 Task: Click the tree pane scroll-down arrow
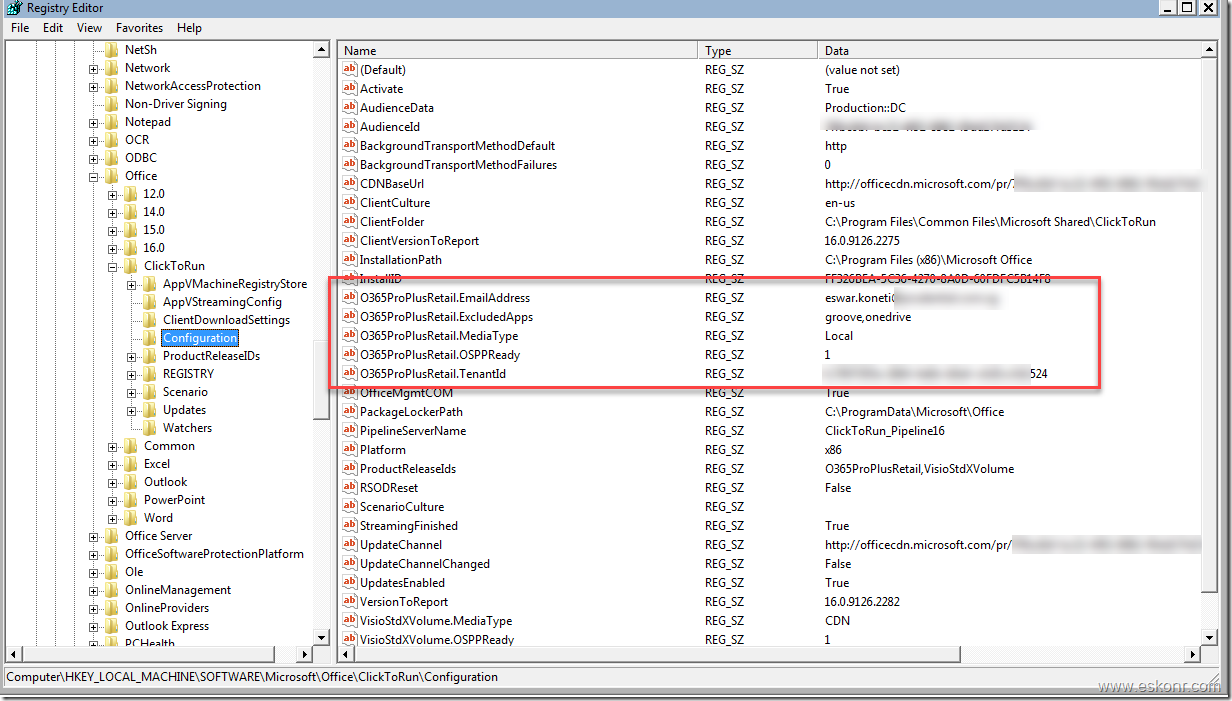(321, 636)
